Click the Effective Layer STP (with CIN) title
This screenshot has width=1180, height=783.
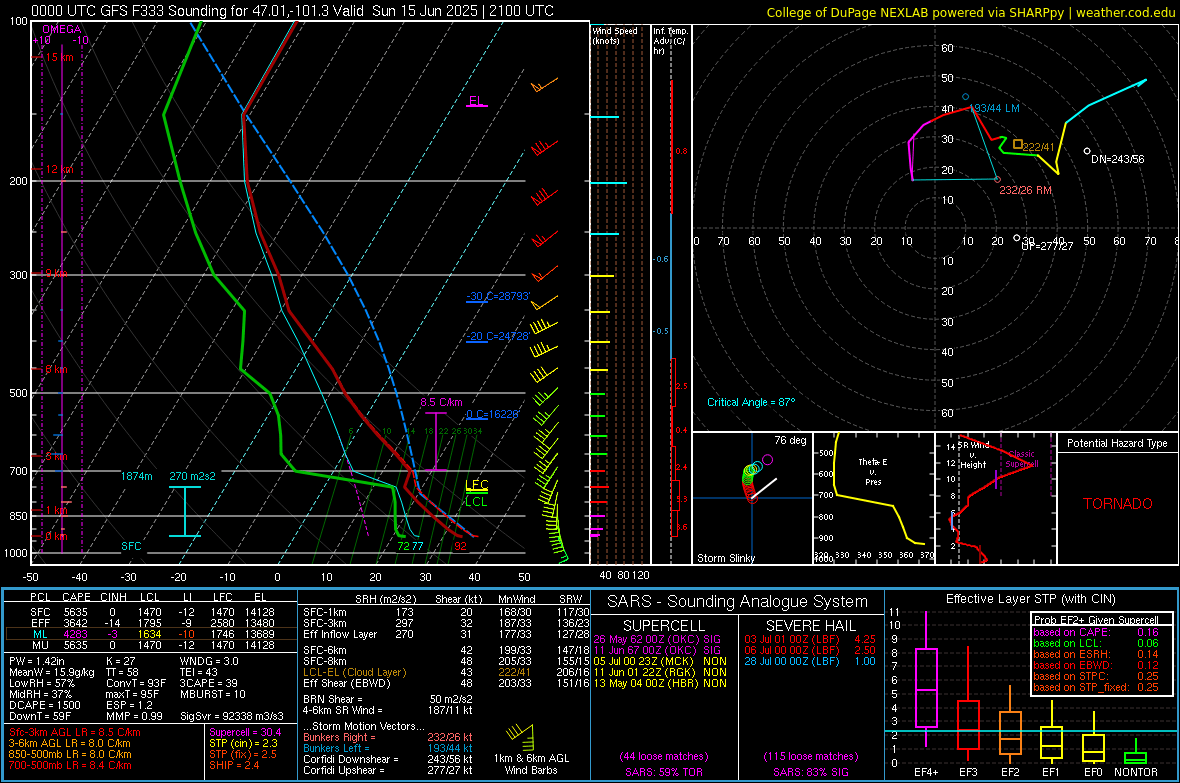click(x=1030, y=599)
